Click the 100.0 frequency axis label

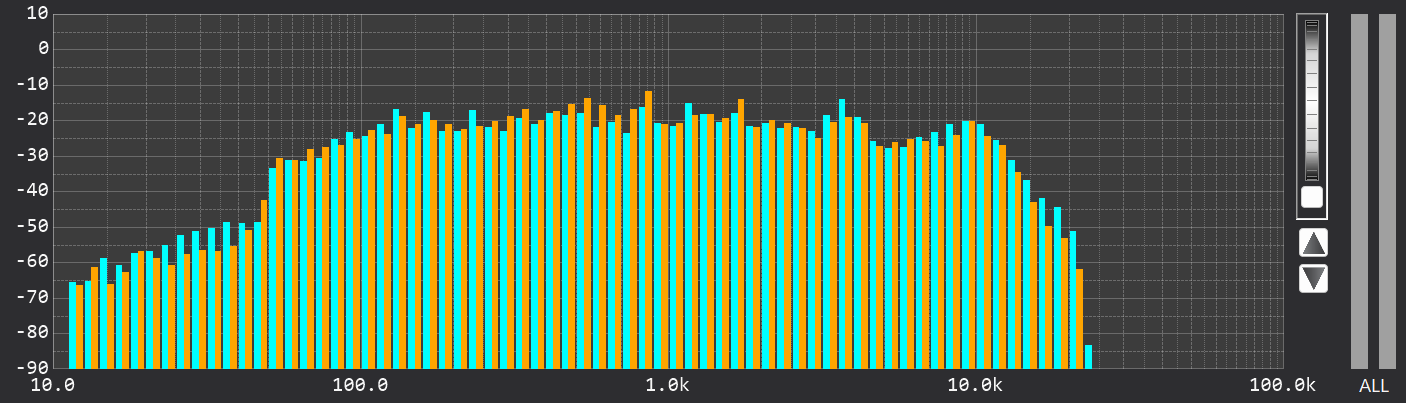pyautogui.click(x=361, y=386)
